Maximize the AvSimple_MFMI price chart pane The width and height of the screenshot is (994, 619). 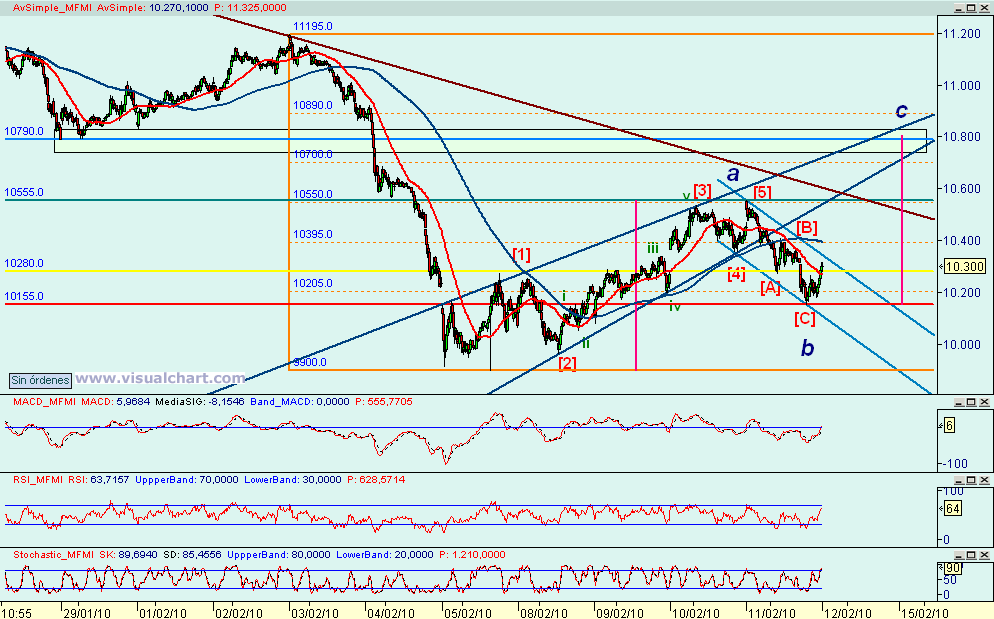[971, 8]
